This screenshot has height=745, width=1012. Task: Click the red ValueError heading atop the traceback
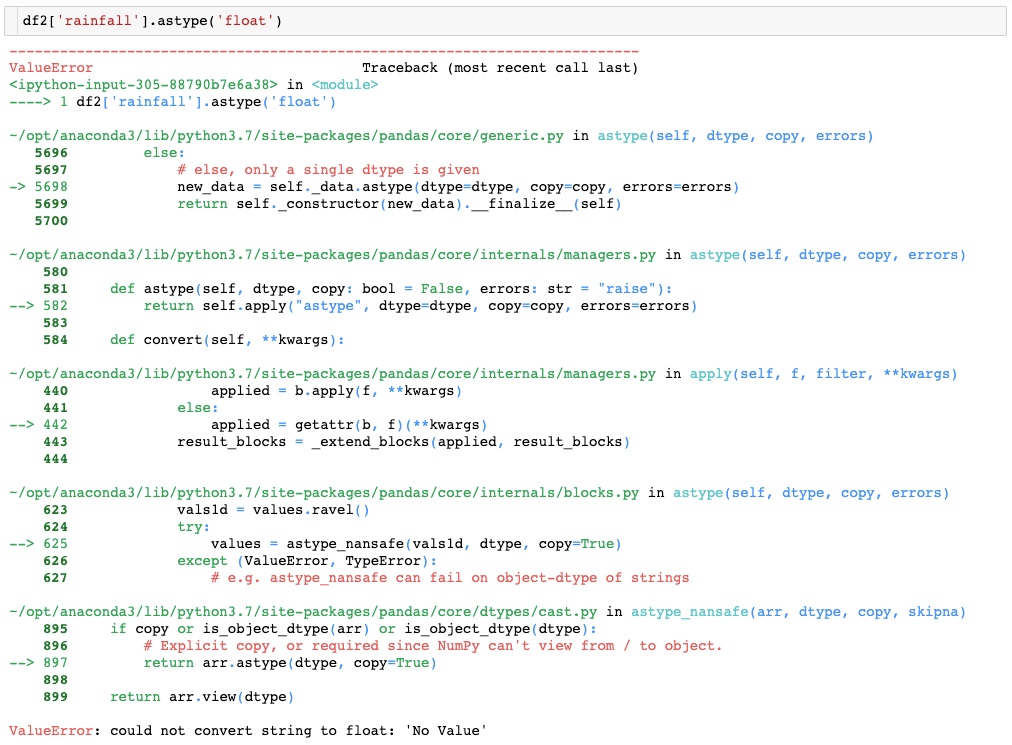50,68
